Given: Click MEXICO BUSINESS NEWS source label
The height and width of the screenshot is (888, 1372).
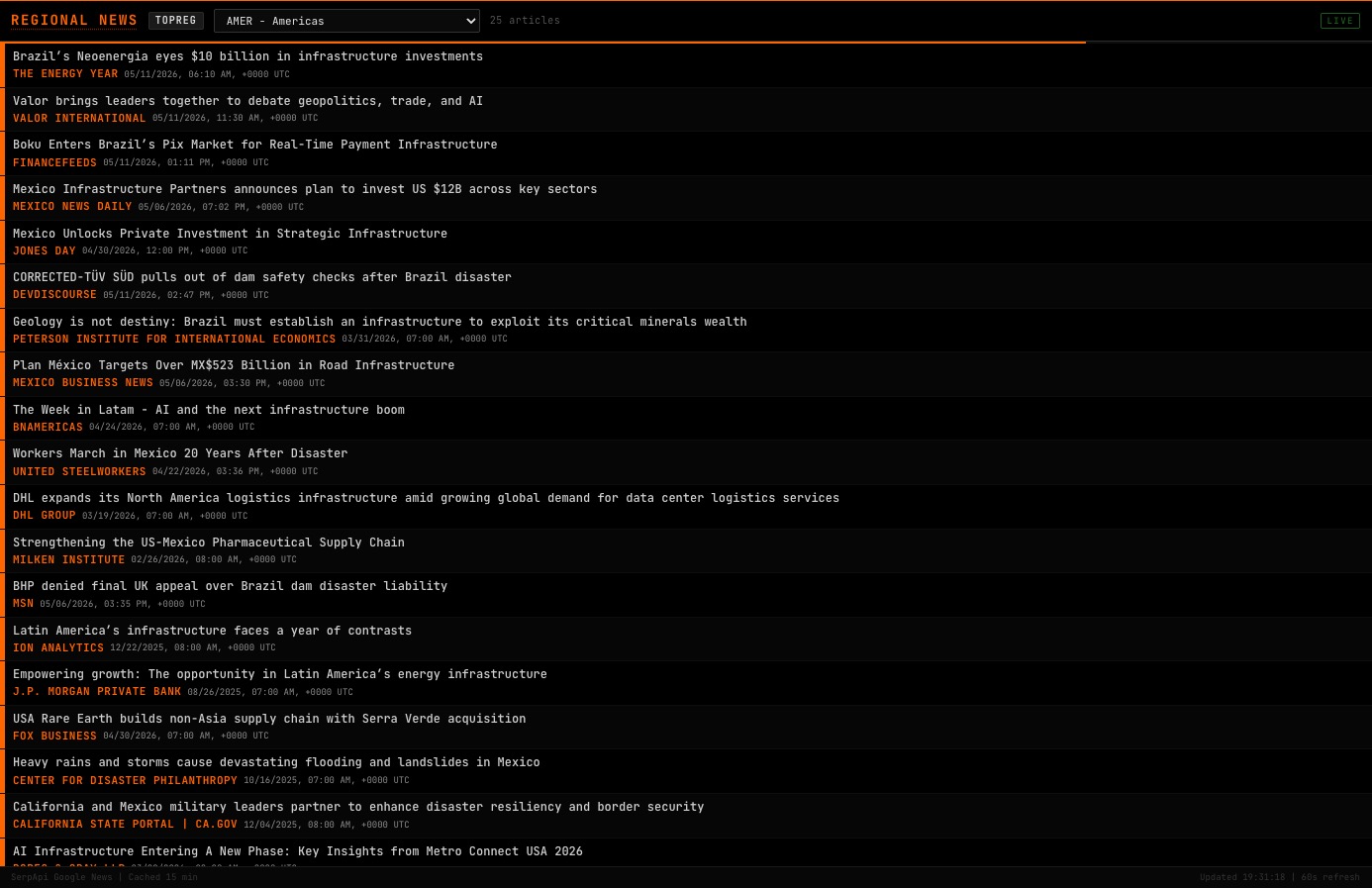Looking at the screenshot, I should coord(83,383).
